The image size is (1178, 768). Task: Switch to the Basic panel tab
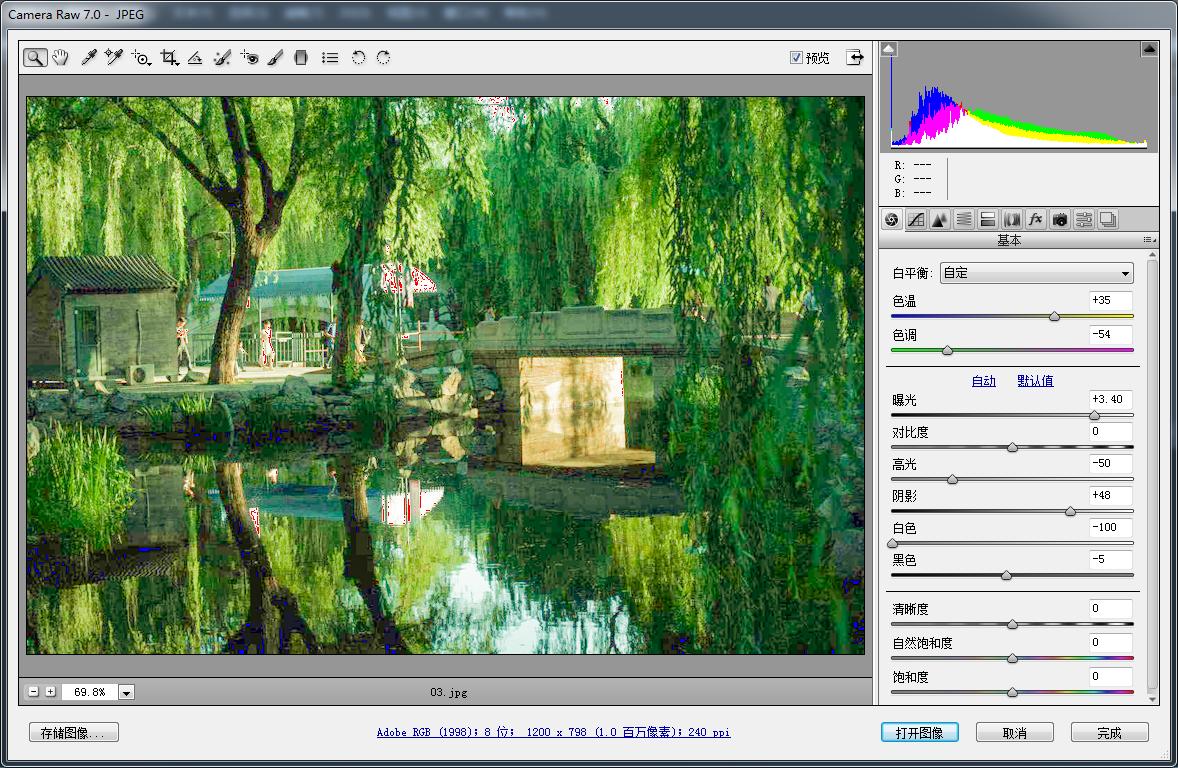pos(892,219)
